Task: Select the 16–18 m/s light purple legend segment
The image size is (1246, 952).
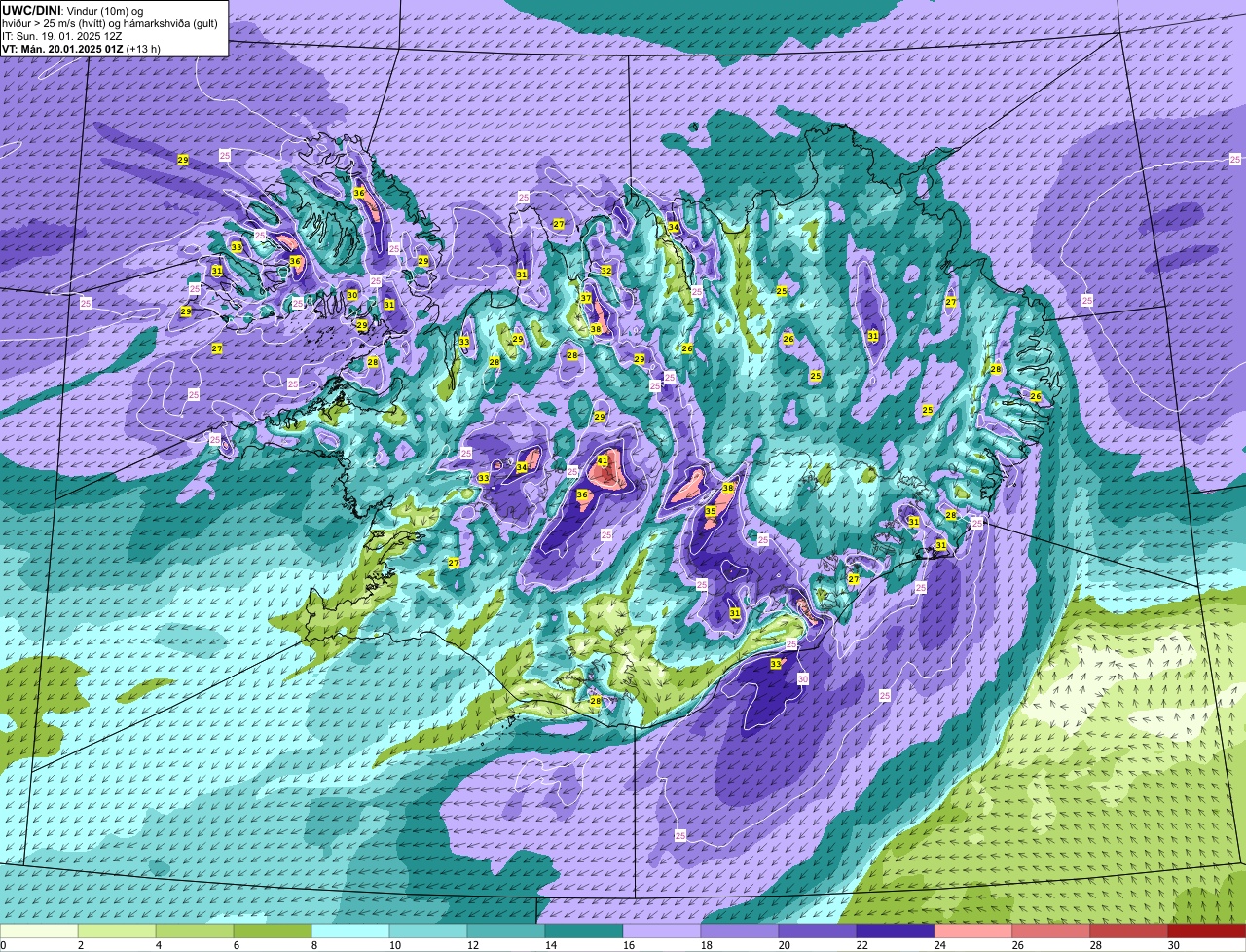Action: click(x=662, y=932)
